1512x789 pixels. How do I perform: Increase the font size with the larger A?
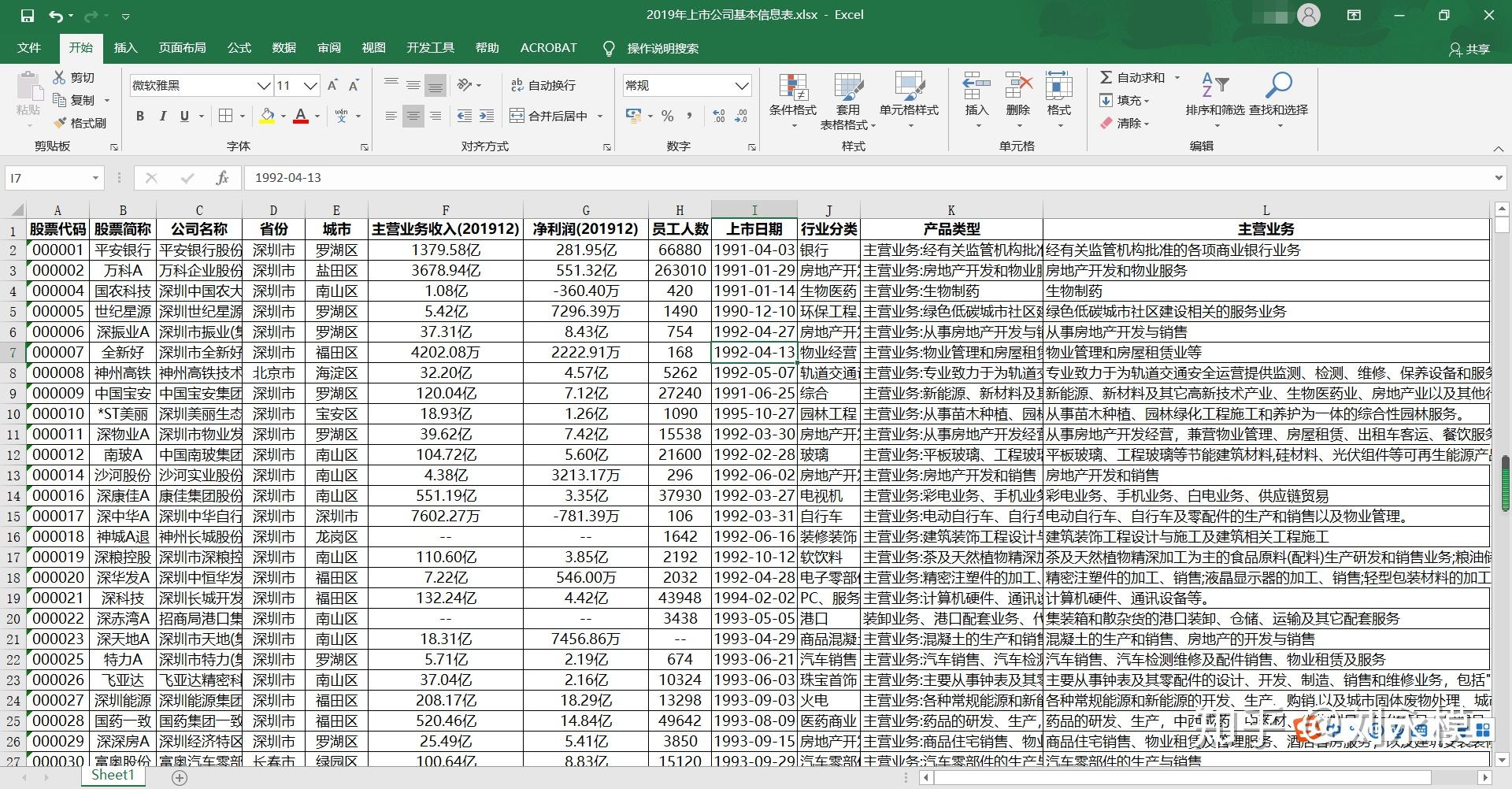tap(332, 85)
